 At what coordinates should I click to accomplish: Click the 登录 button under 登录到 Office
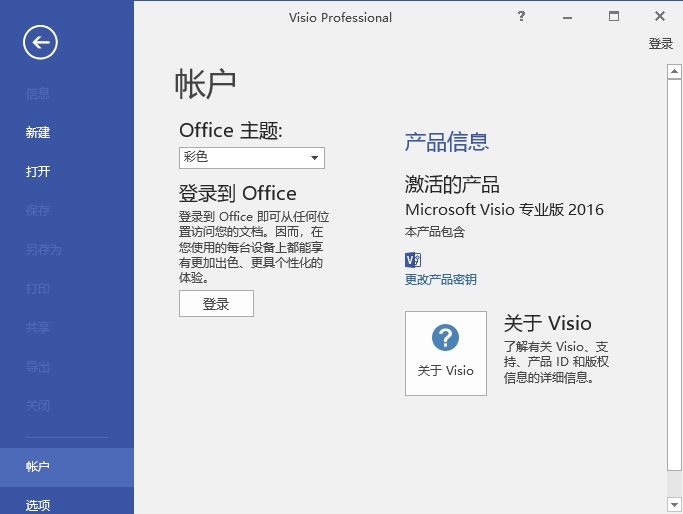tap(216, 304)
